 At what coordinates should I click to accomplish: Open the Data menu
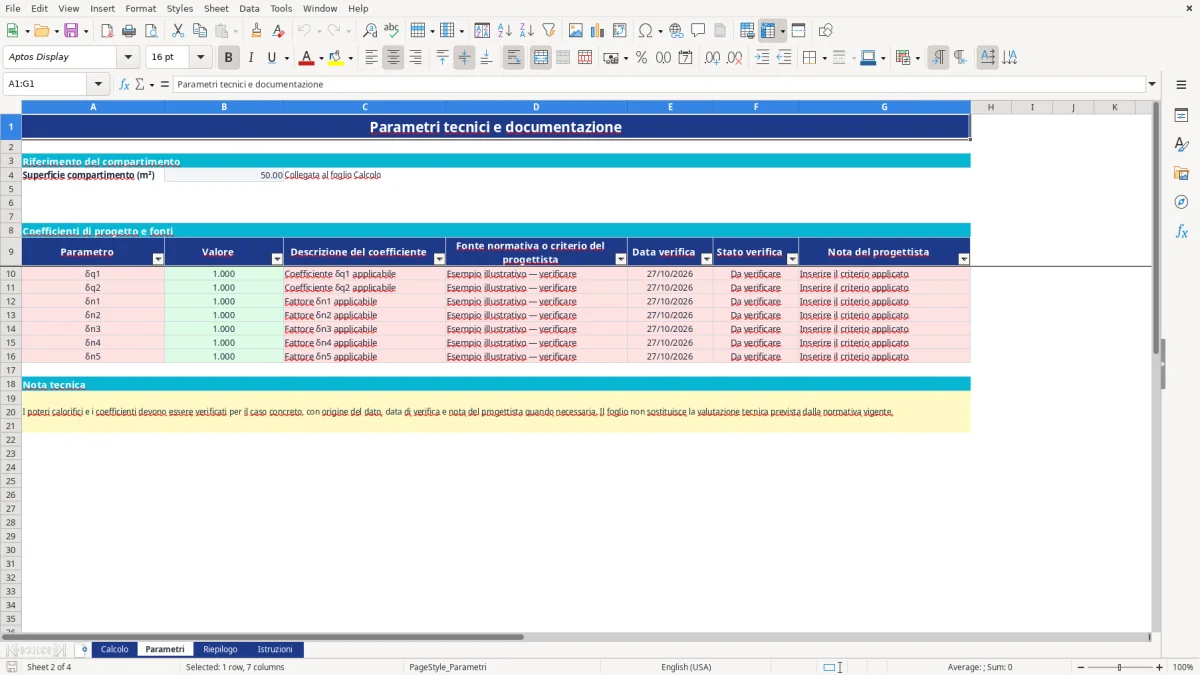point(249,8)
